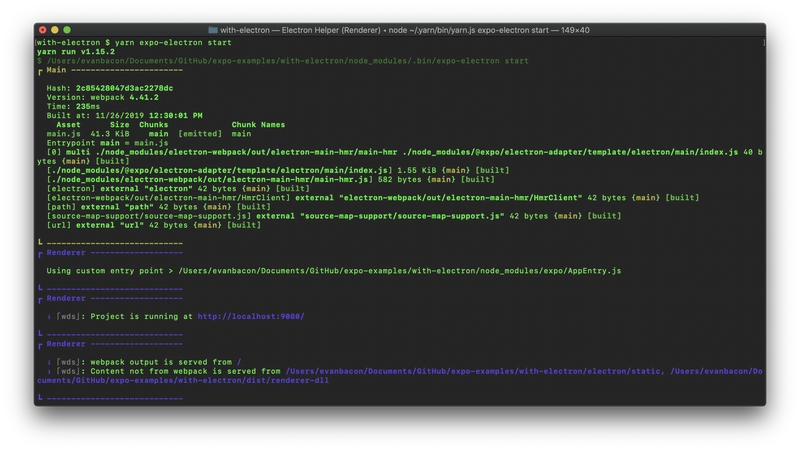Click the with-electron window title text
Viewport: 800px width, 451px height.
[405, 30]
